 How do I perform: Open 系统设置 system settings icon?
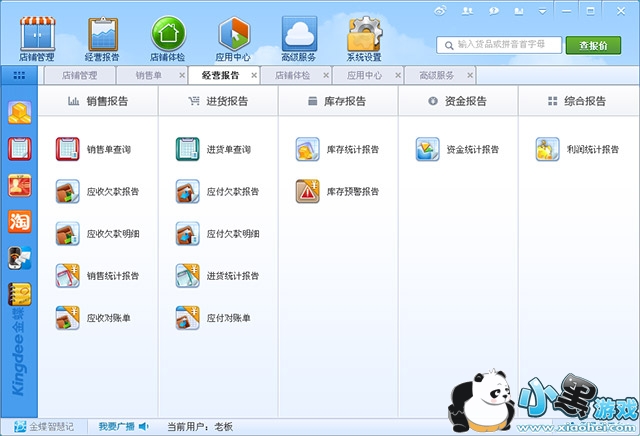pos(364,39)
